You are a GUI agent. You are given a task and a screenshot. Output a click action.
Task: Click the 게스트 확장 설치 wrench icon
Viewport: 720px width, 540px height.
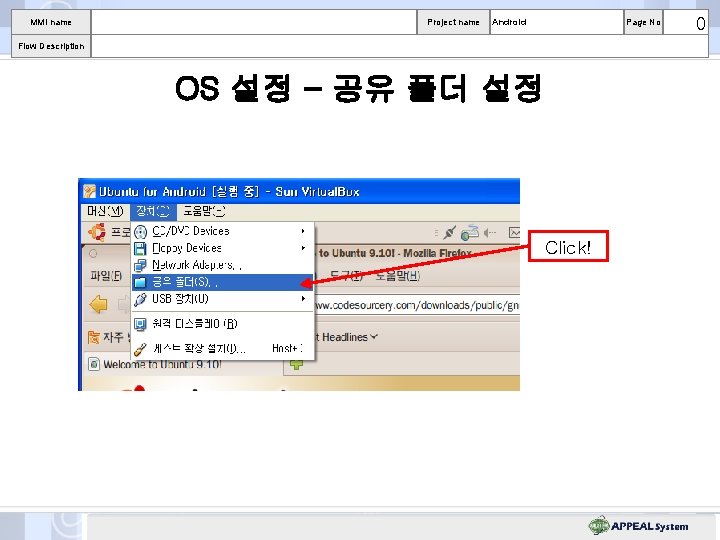pyautogui.click(x=140, y=349)
